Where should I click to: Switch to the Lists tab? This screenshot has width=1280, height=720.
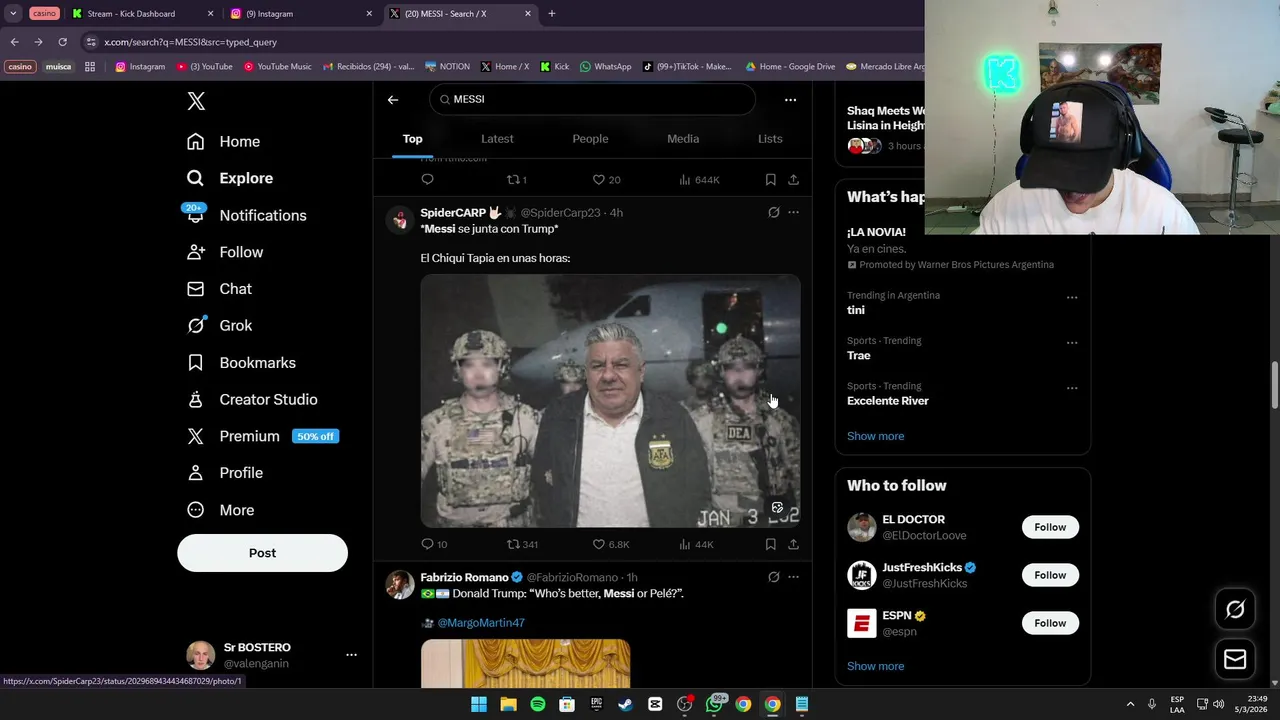click(770, 139)
